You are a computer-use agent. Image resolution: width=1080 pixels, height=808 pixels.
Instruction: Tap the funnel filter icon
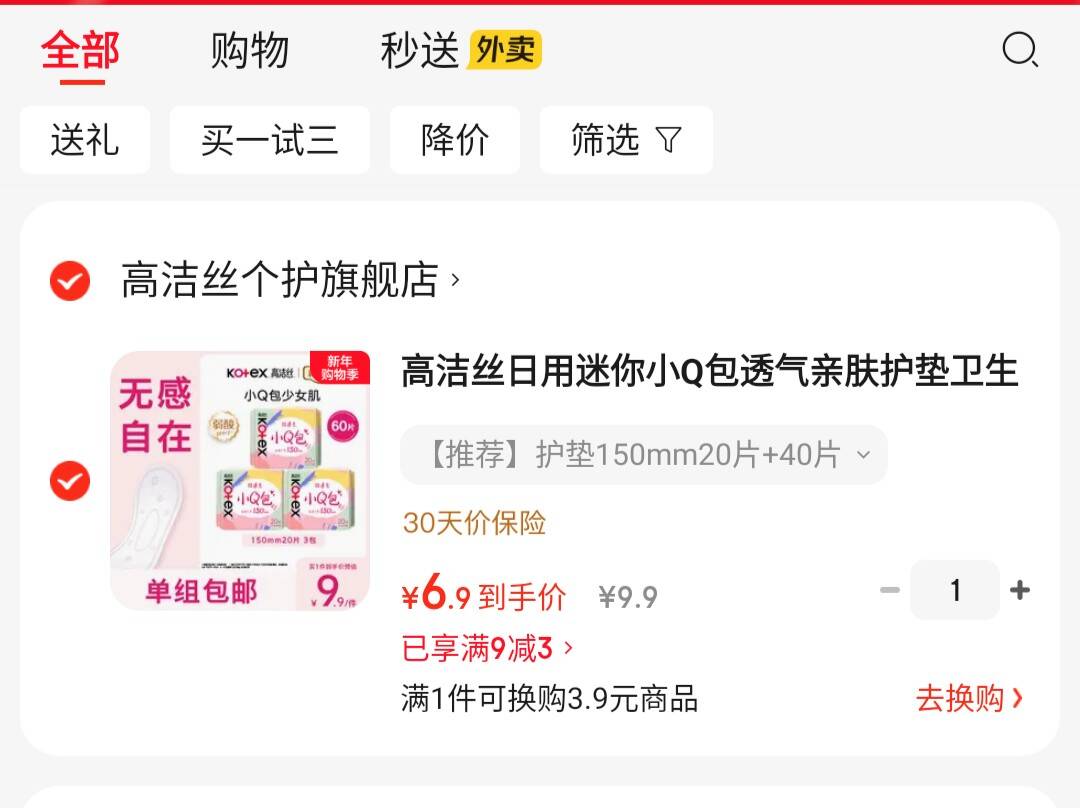click(668, 140)
